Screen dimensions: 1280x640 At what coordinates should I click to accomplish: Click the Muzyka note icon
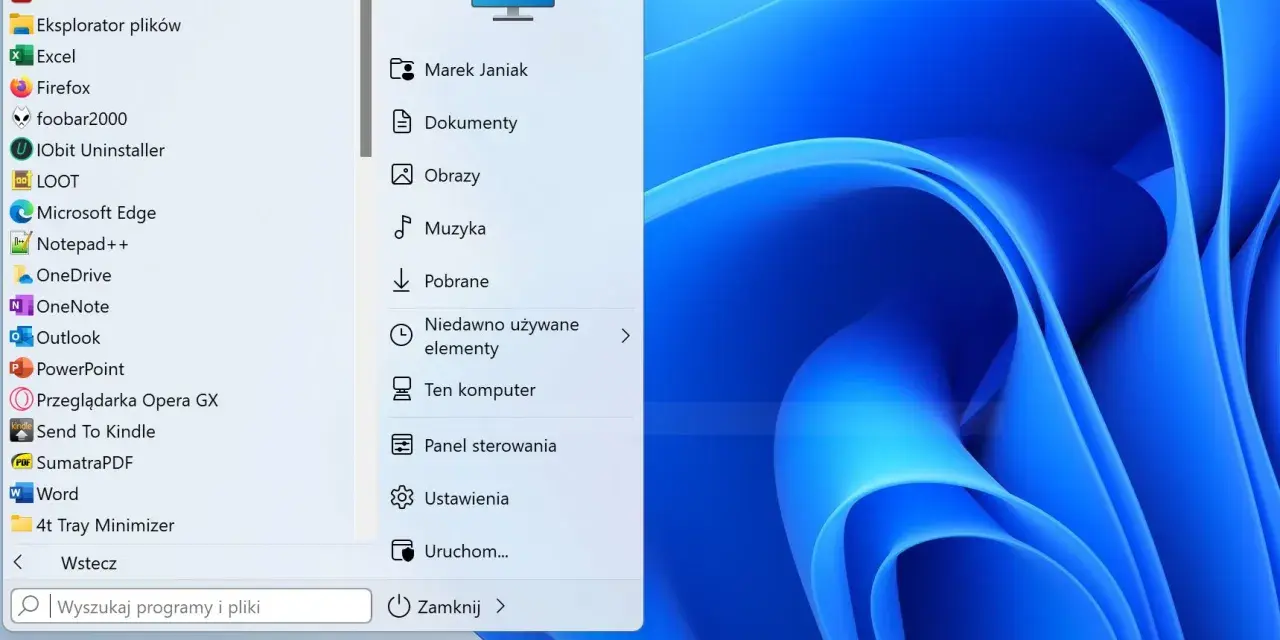(402, 228)
